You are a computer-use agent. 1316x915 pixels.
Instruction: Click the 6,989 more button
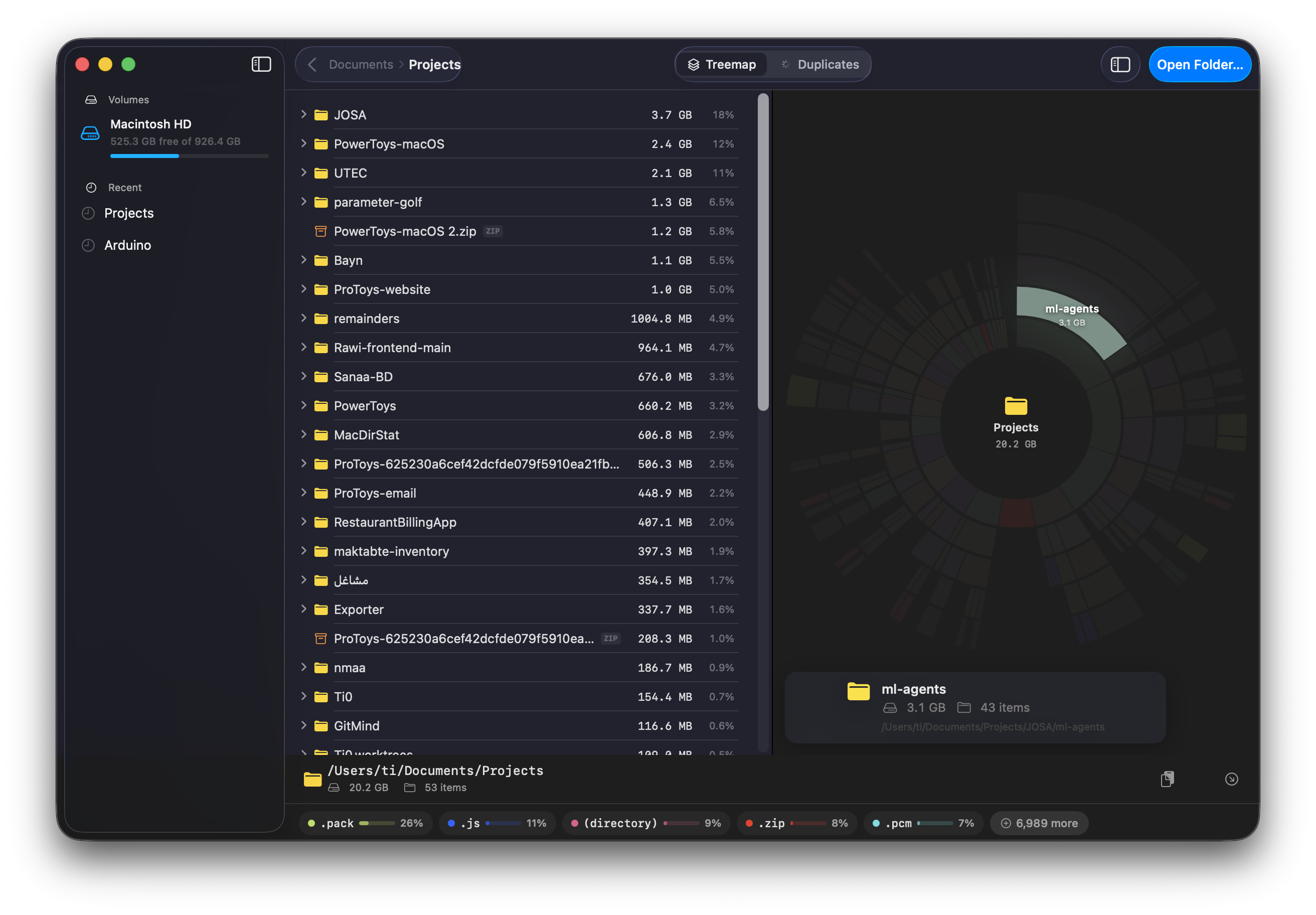point(1039,823)
